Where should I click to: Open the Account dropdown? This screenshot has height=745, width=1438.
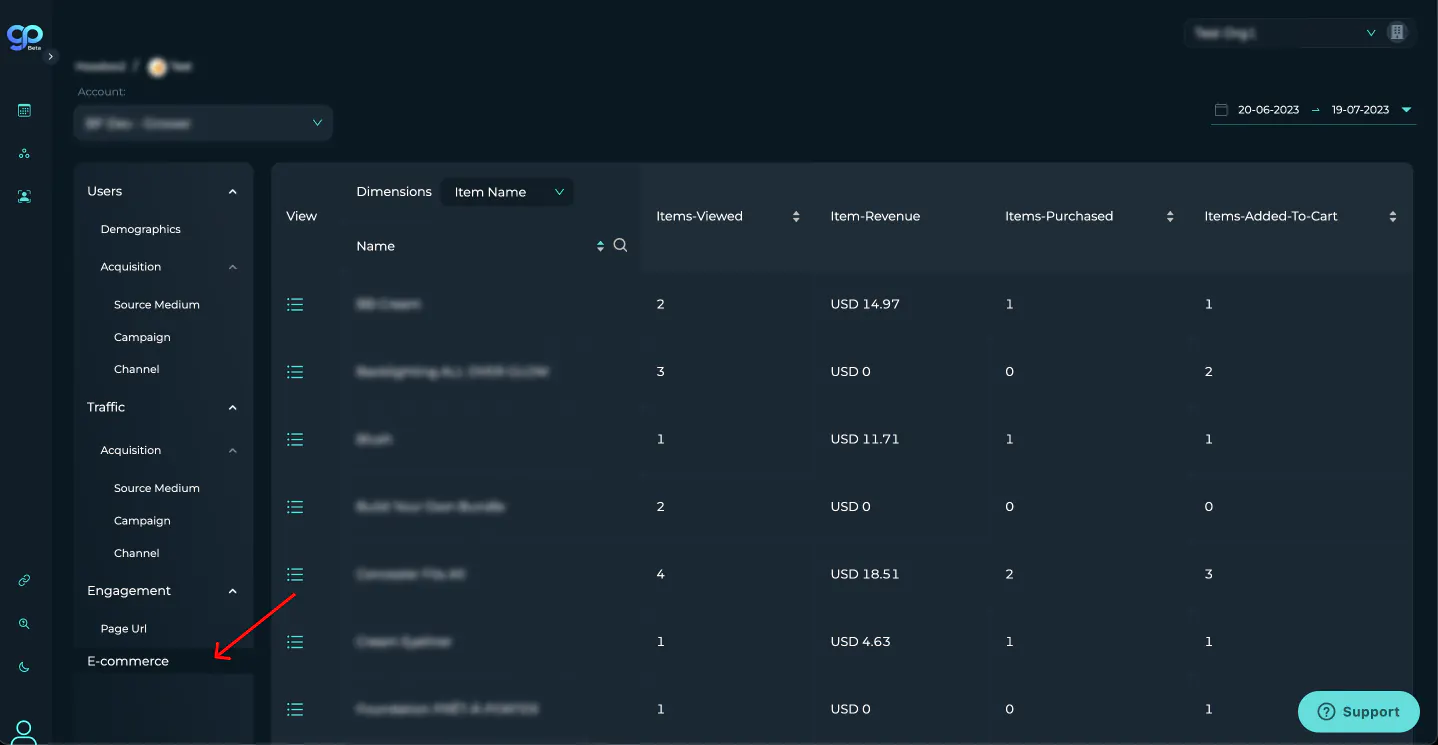click(203, 123)
